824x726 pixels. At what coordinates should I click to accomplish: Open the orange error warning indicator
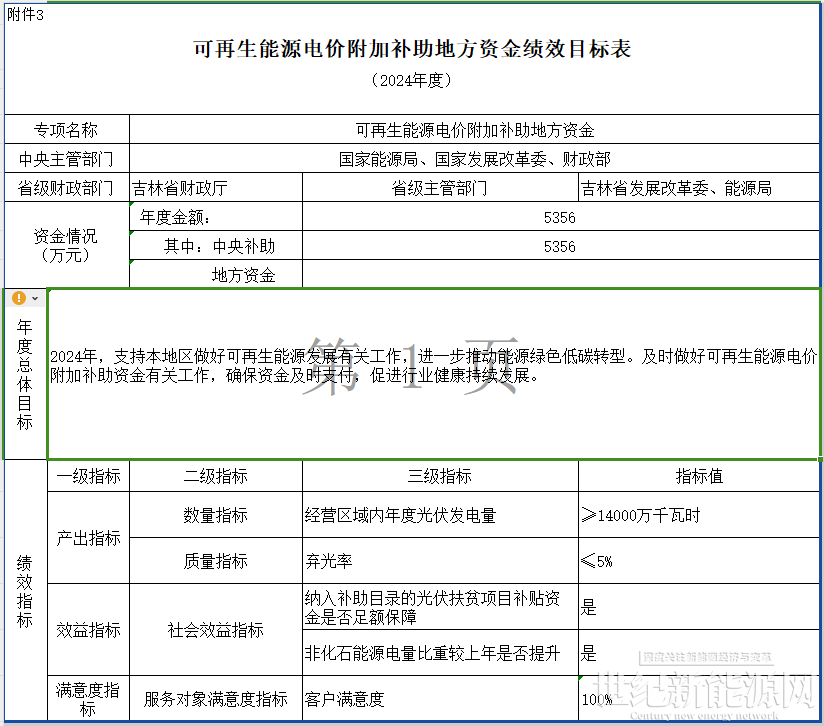coord(19,298)
